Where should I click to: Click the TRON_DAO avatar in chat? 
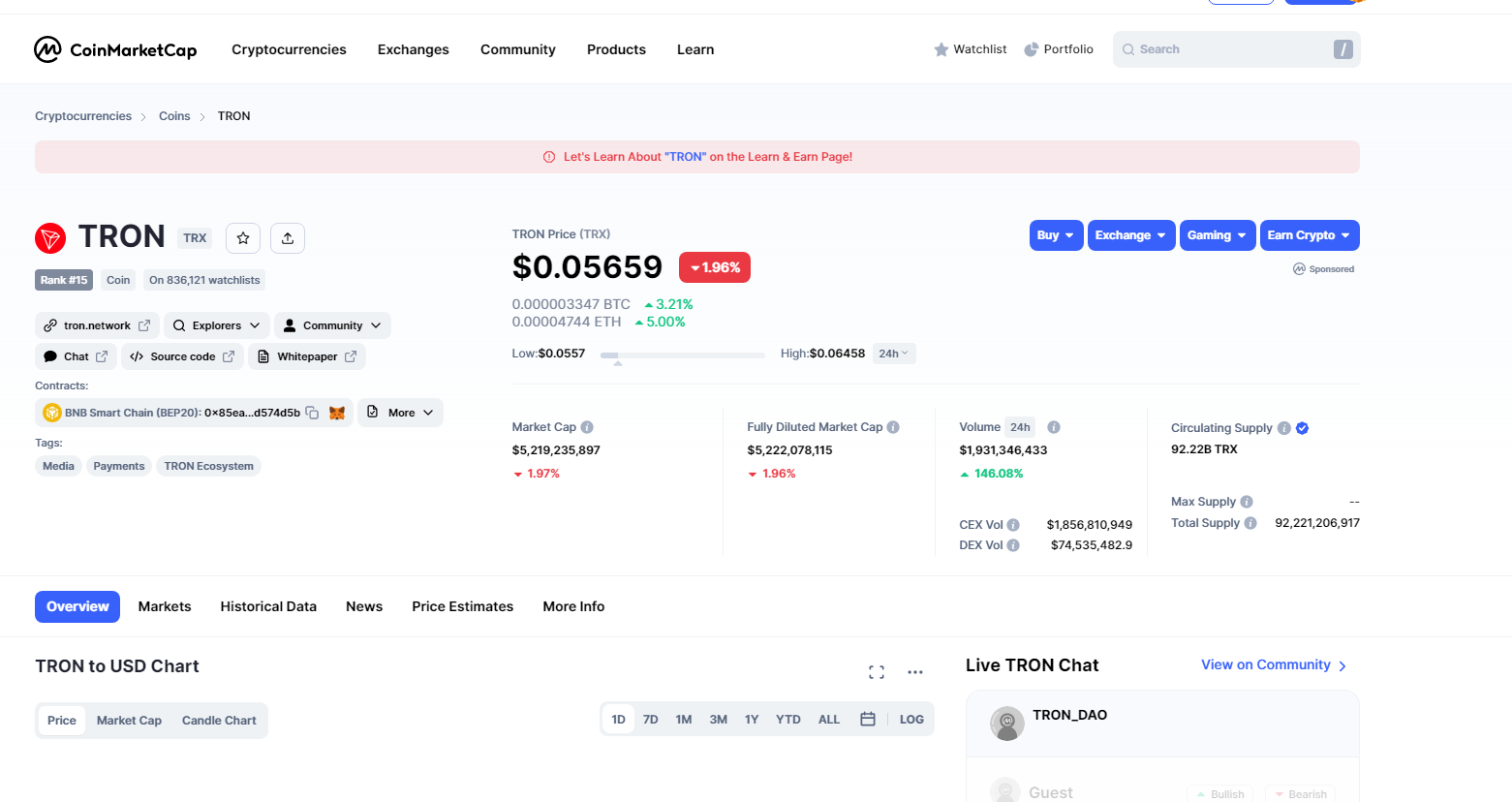point(1007,723)
